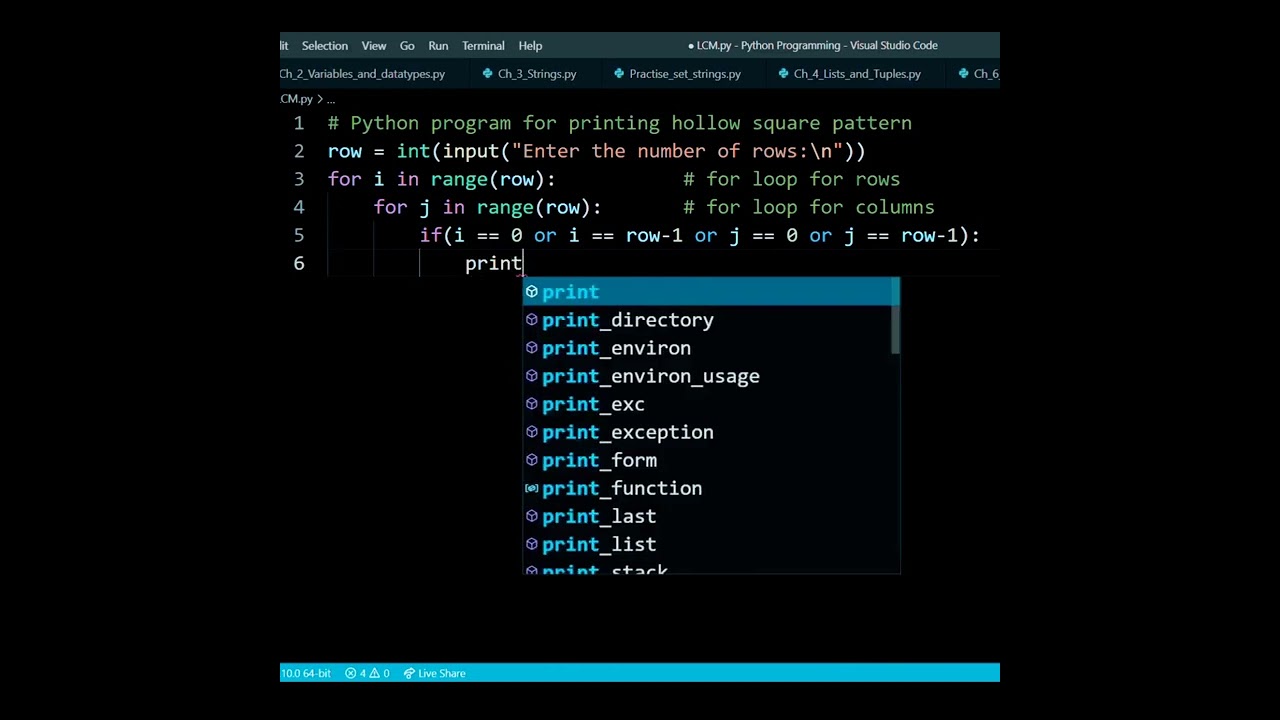Click the cube icon beside print_exc
The height and width of the screenshot is (720, 1280).
tap(532, 404)
